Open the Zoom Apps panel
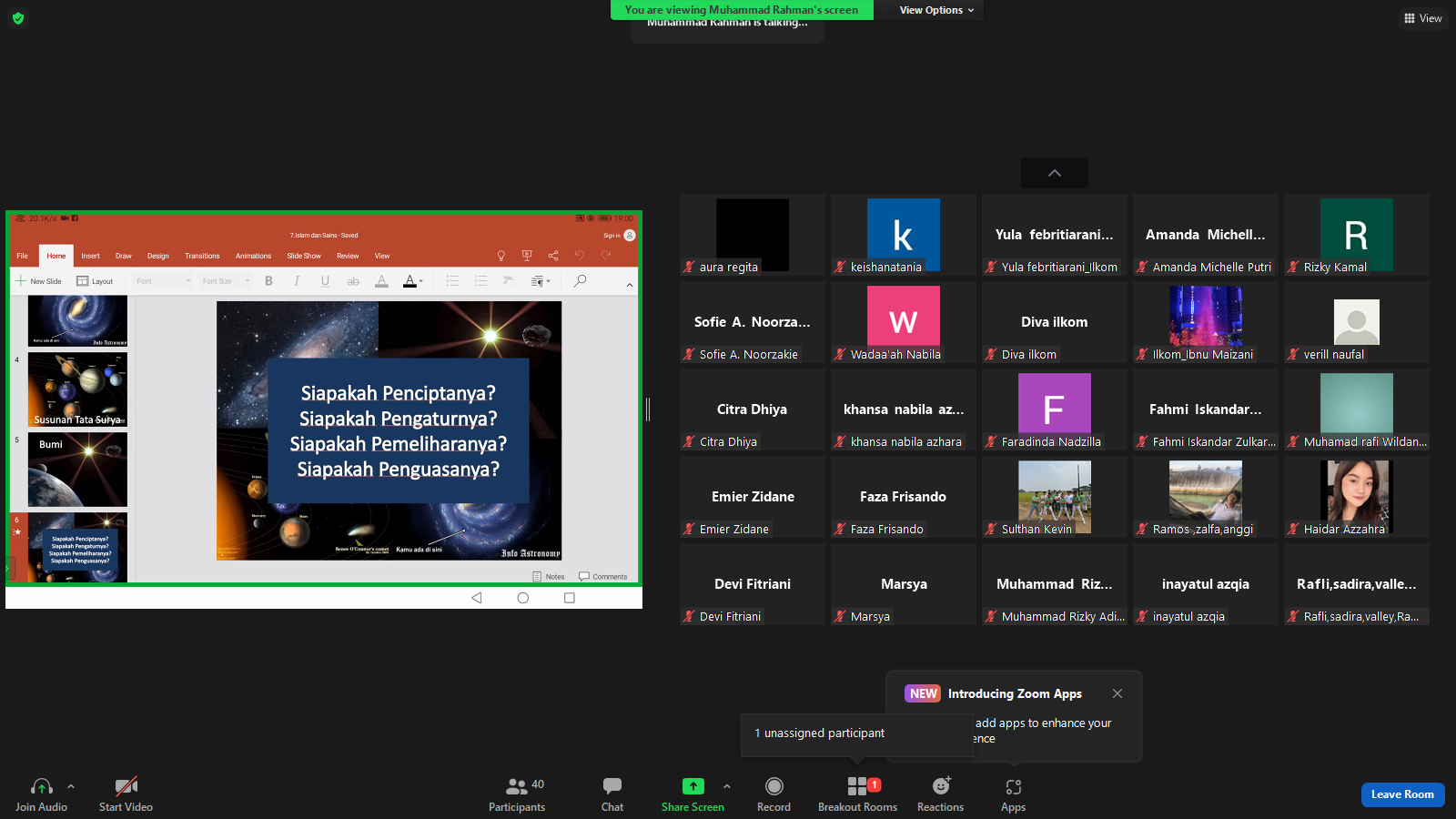 (x=1013, y=794)
